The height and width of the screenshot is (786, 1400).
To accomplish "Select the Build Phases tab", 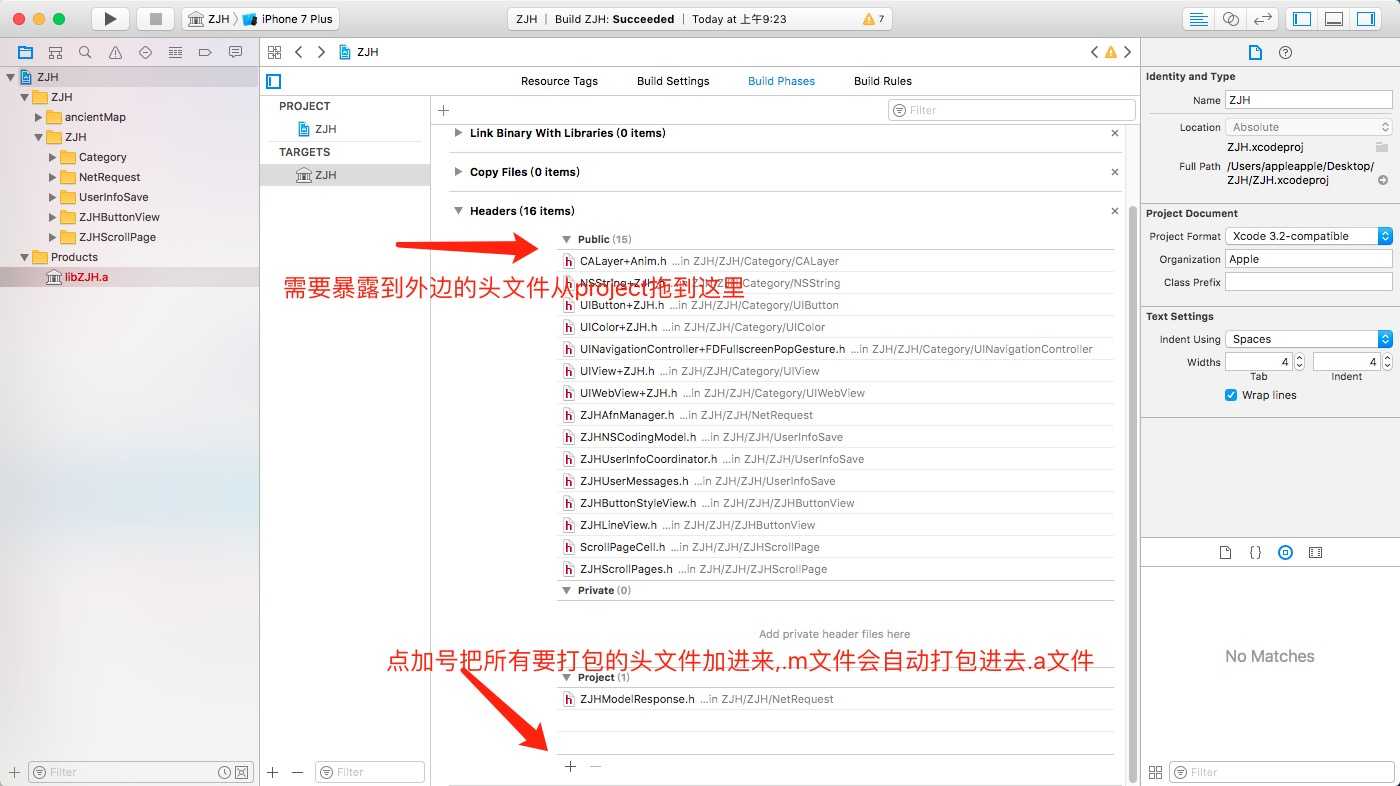I will pyautogui.click(x=781, y=81).
